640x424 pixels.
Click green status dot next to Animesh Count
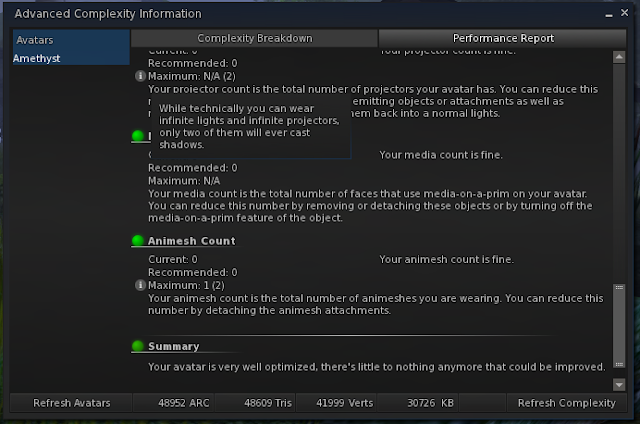pyautogui.click(x=138, y=241)
